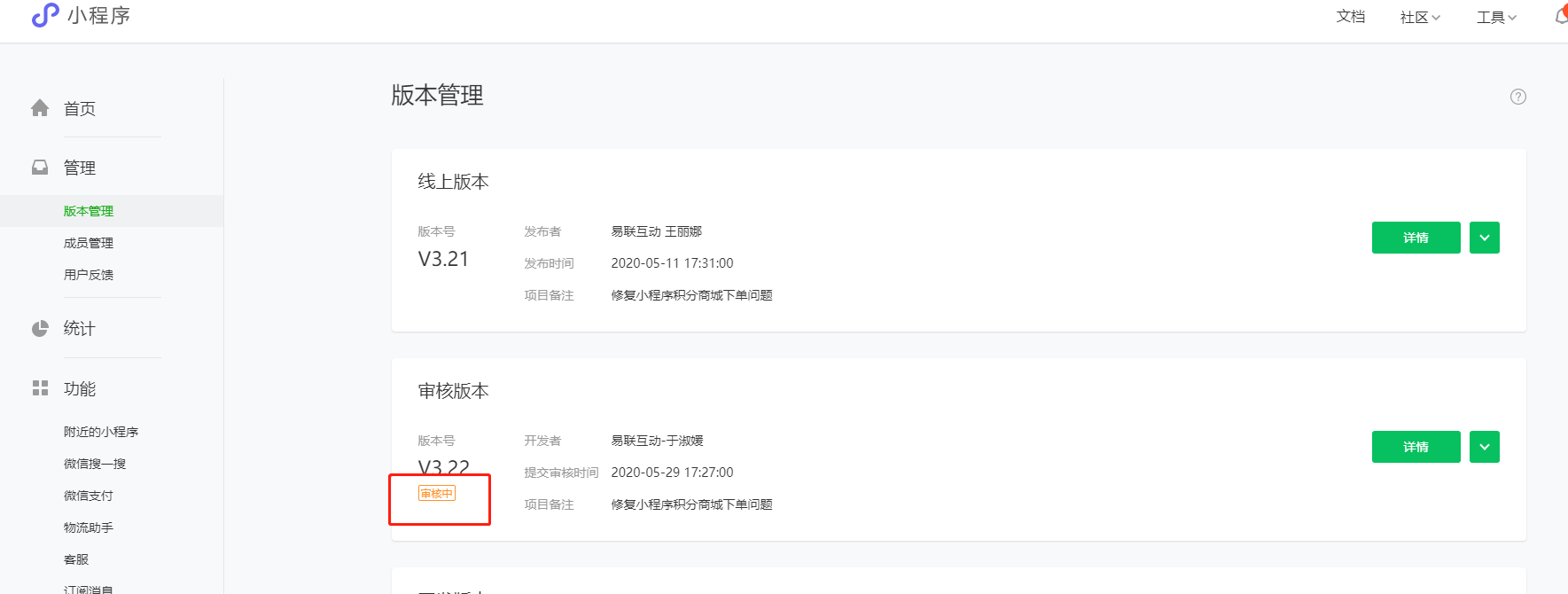Image resolution: width=1568 pixels, height=594 pixels.
Task: Click the home icon beside 首页
Action: [40, 108]
